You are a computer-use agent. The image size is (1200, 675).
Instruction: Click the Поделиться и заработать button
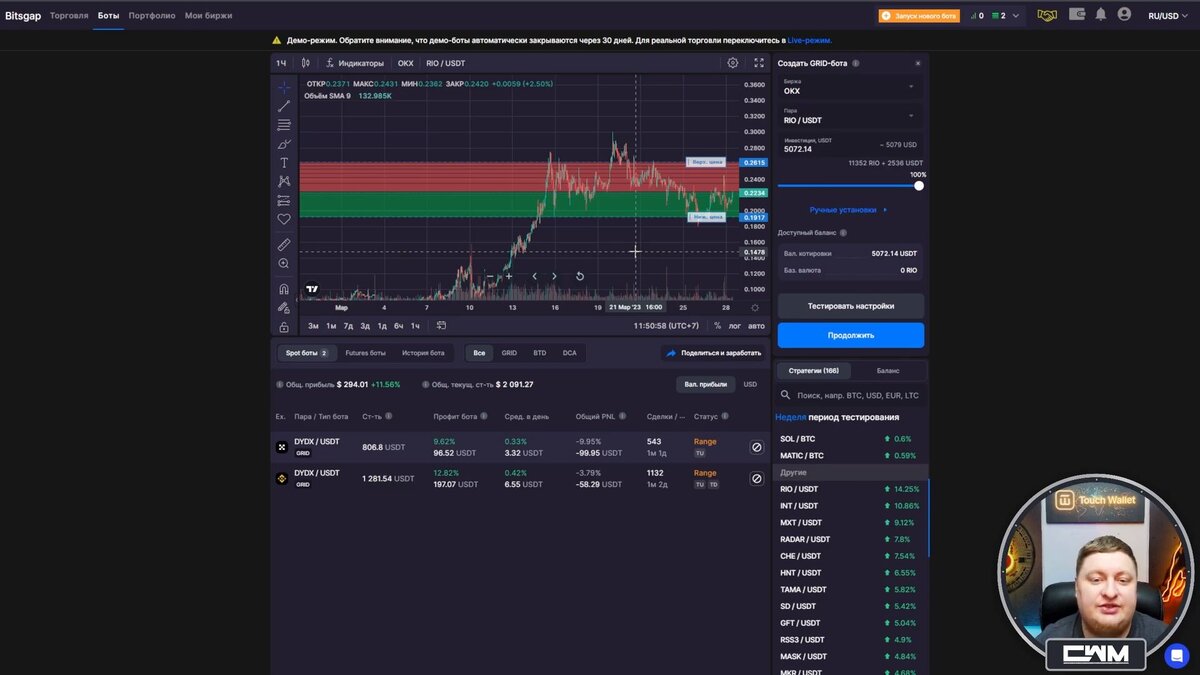click(x=713, y=353)
